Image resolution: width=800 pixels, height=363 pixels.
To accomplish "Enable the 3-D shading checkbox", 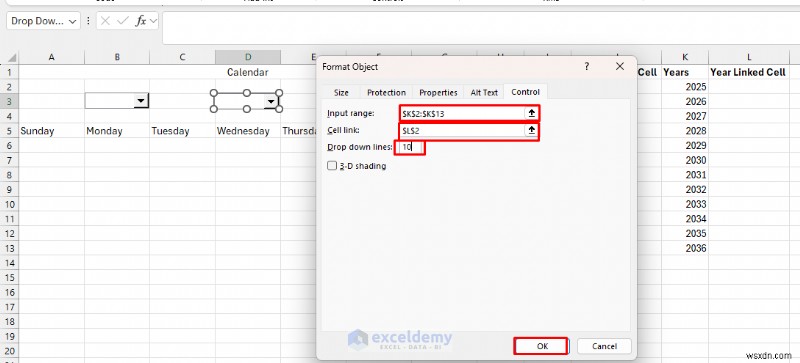I will point(332,165).
